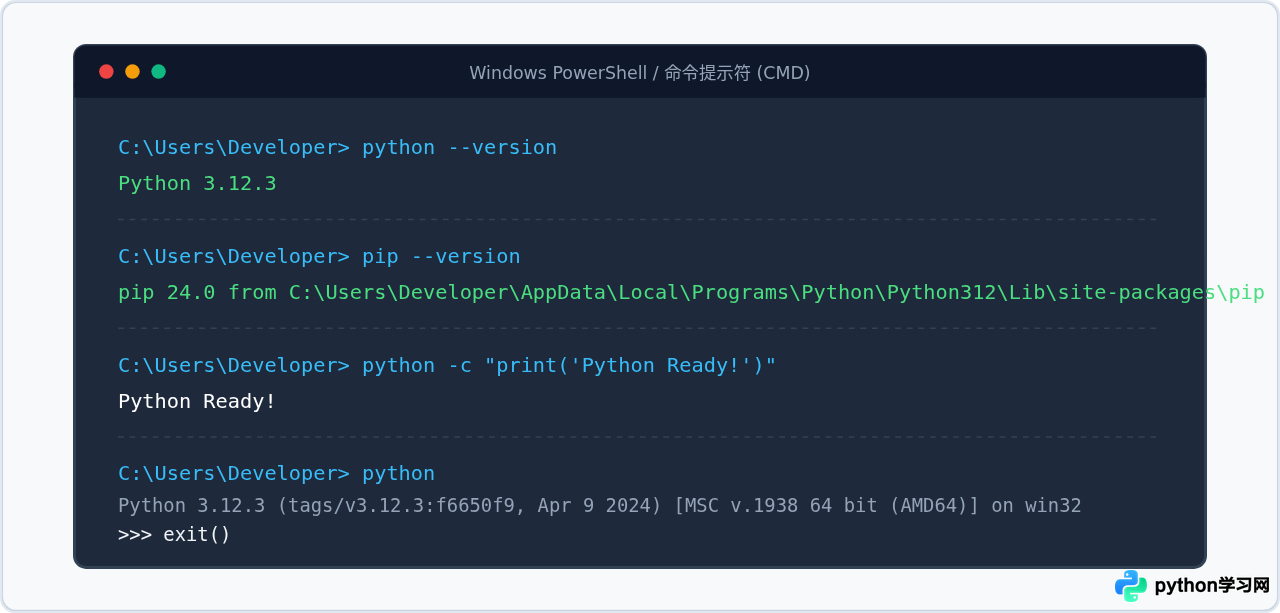Click the output line "Python Ready!"

[x=197, y=401]
